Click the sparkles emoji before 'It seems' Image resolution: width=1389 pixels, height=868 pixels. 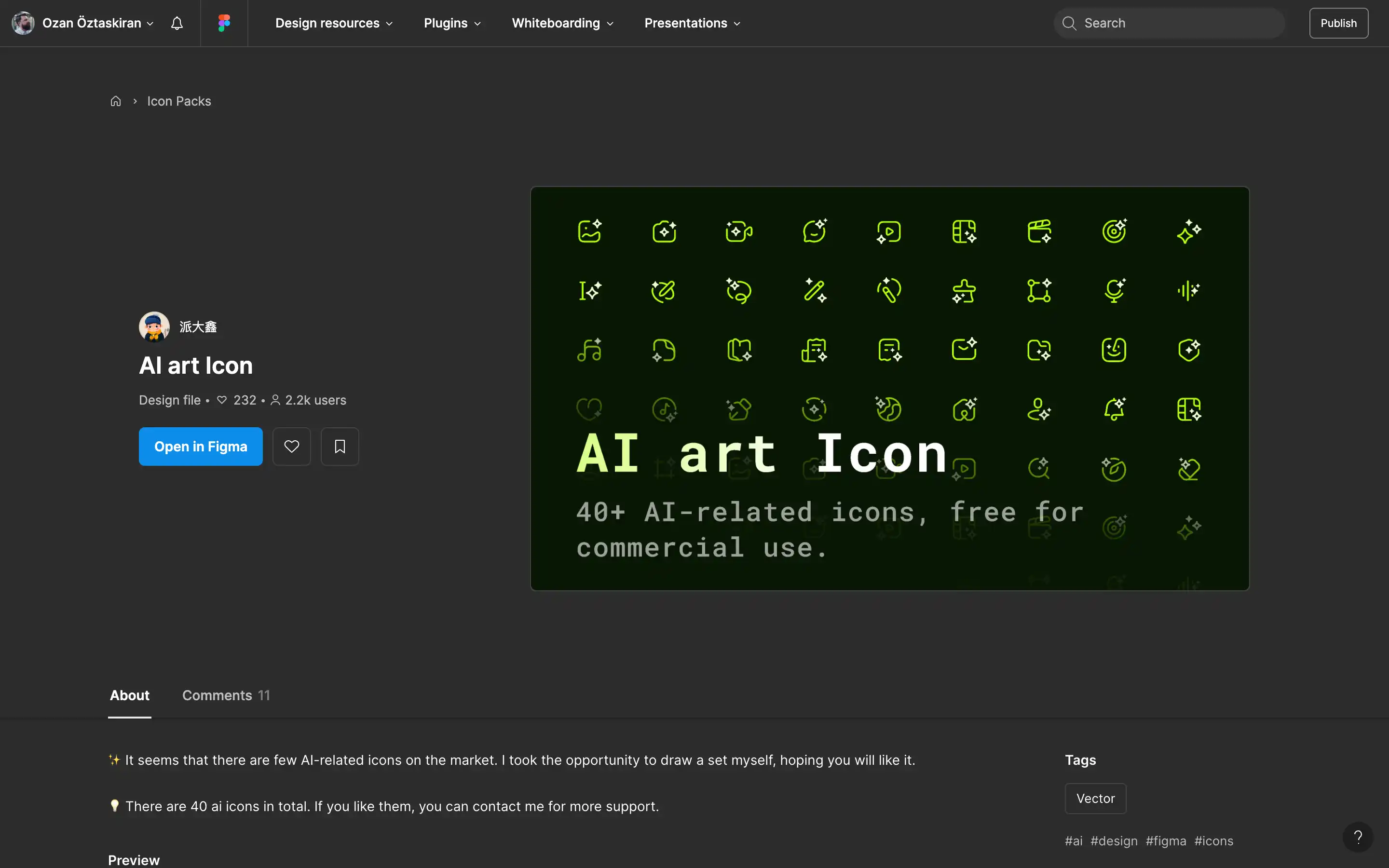pos(114,760)
